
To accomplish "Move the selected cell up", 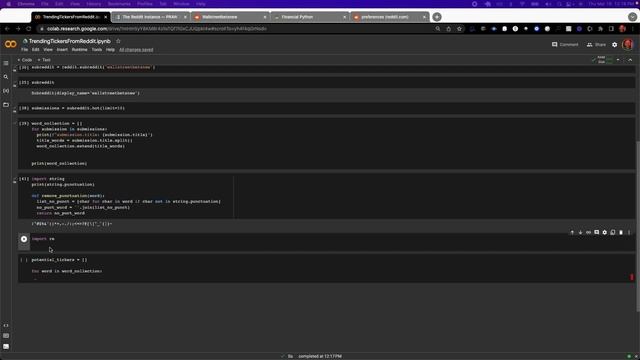I will click(x=572, y=232).
